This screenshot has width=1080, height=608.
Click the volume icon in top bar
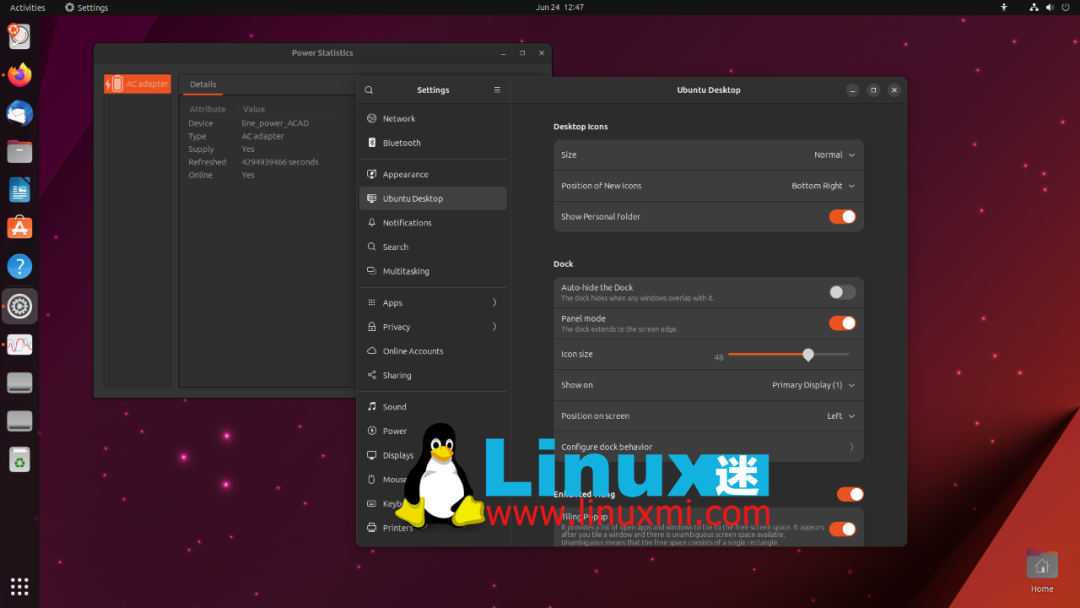tap(1049, 7)
